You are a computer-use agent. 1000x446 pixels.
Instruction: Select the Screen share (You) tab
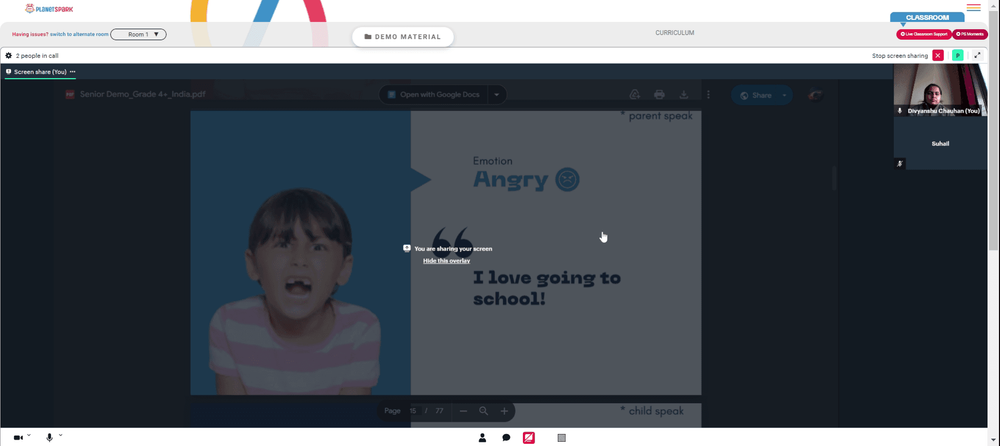click(36, 72)
